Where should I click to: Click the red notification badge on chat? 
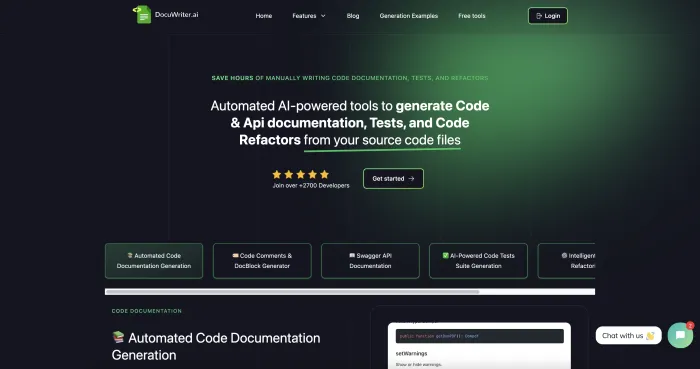(x=690, y=326)
